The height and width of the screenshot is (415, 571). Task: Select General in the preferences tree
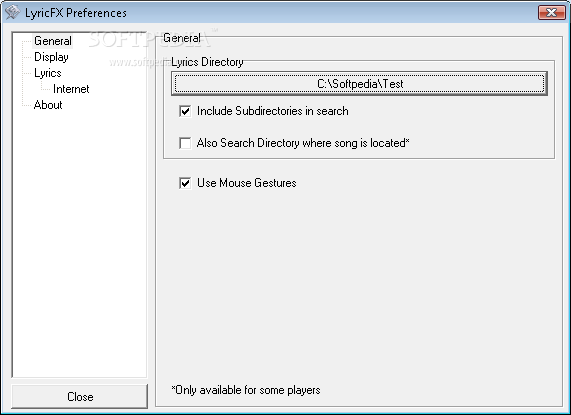point(53,41)
